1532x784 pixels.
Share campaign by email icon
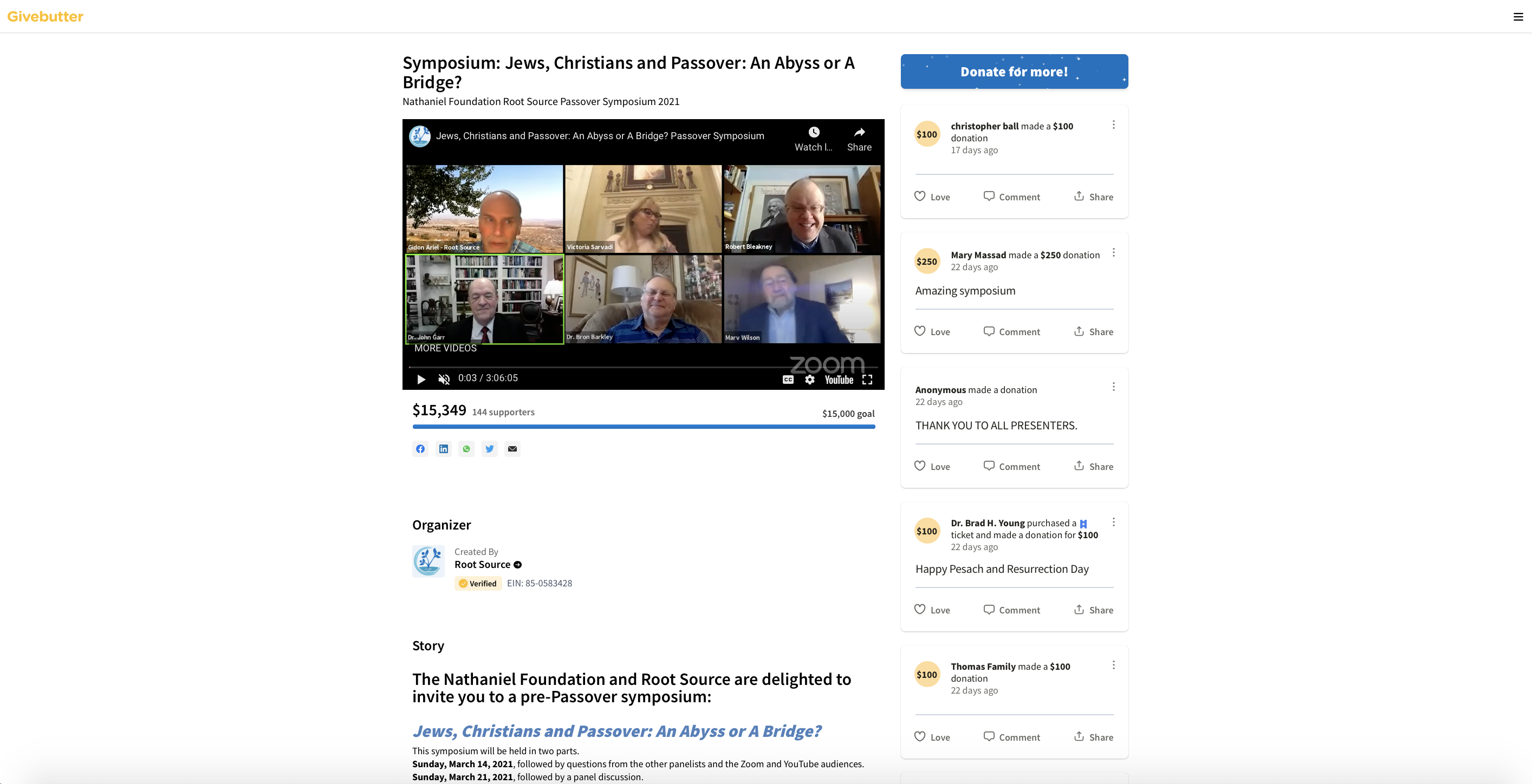[x=512, y=449]
